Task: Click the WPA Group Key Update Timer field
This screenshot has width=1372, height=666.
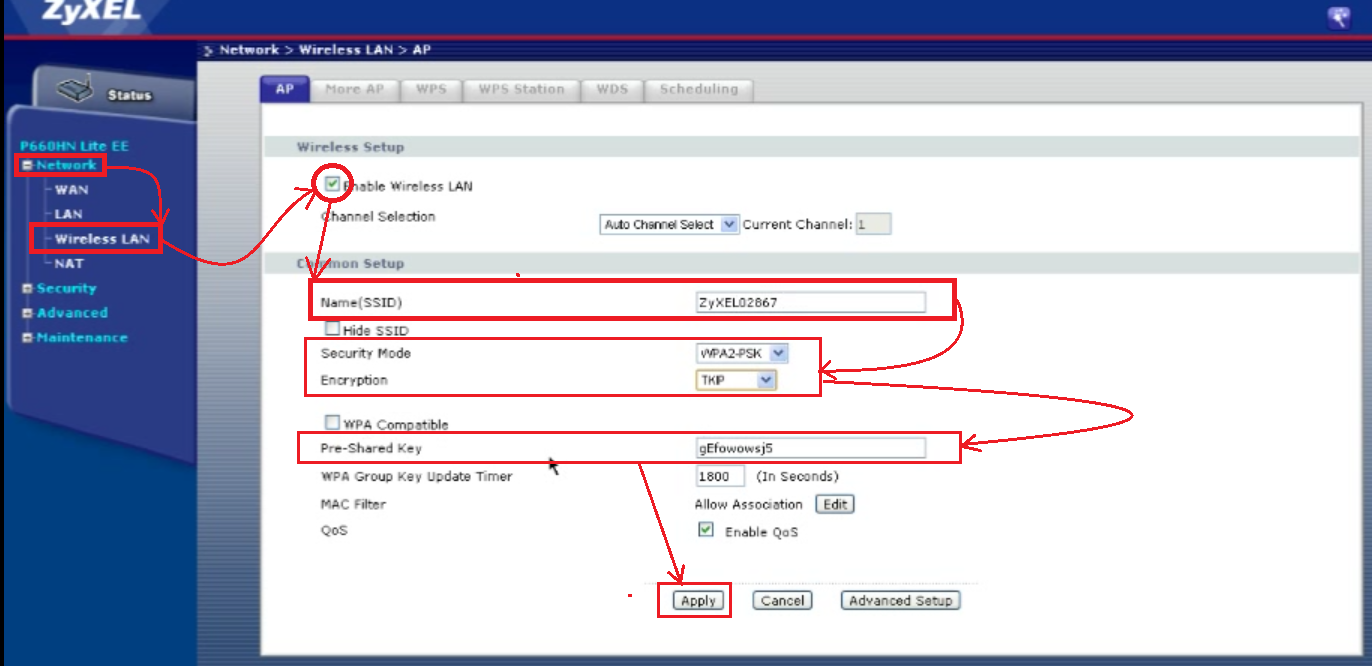Action: point(720,476)
